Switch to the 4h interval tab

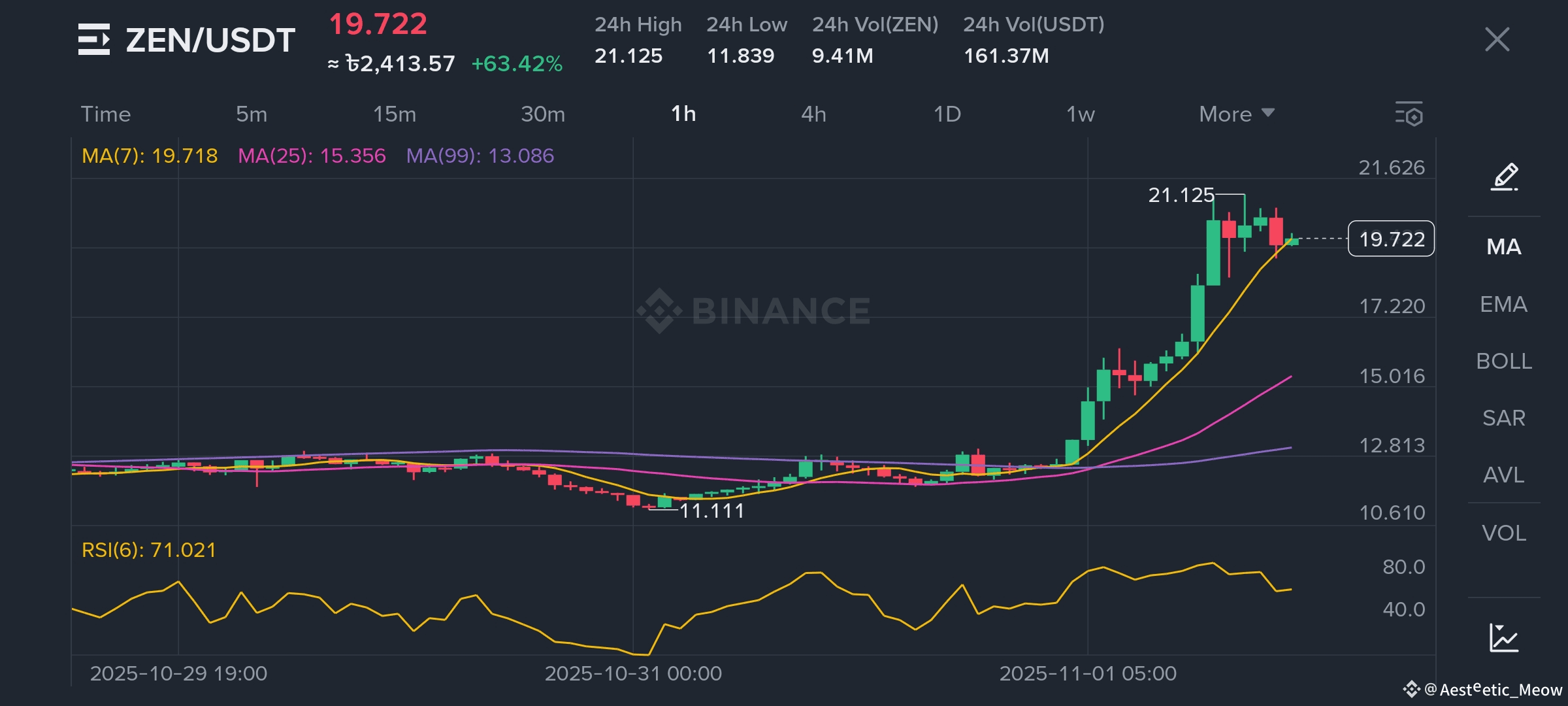point(813,114)
